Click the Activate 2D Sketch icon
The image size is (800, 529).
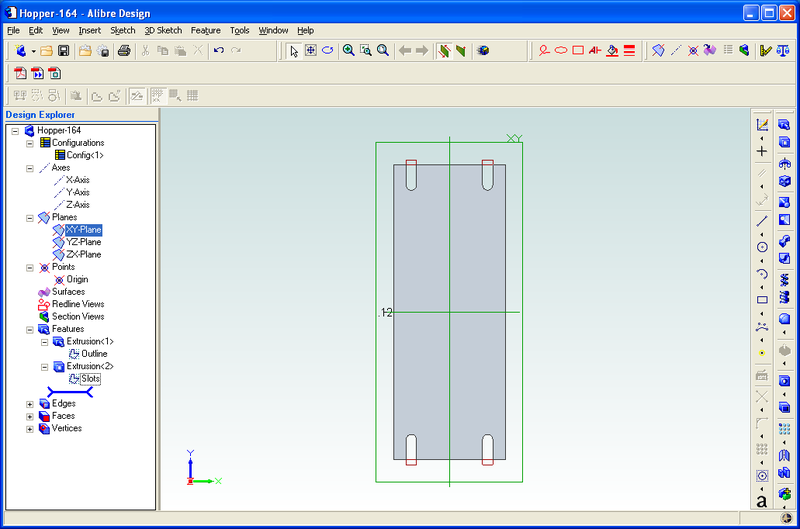[762, 125]
